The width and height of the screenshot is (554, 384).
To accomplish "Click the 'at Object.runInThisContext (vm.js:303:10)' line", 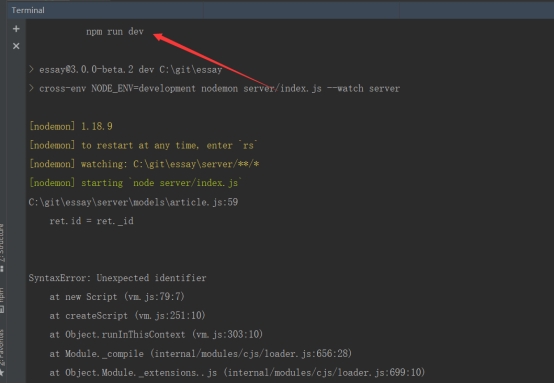I will pyautogui.click(x=156, y=335).
